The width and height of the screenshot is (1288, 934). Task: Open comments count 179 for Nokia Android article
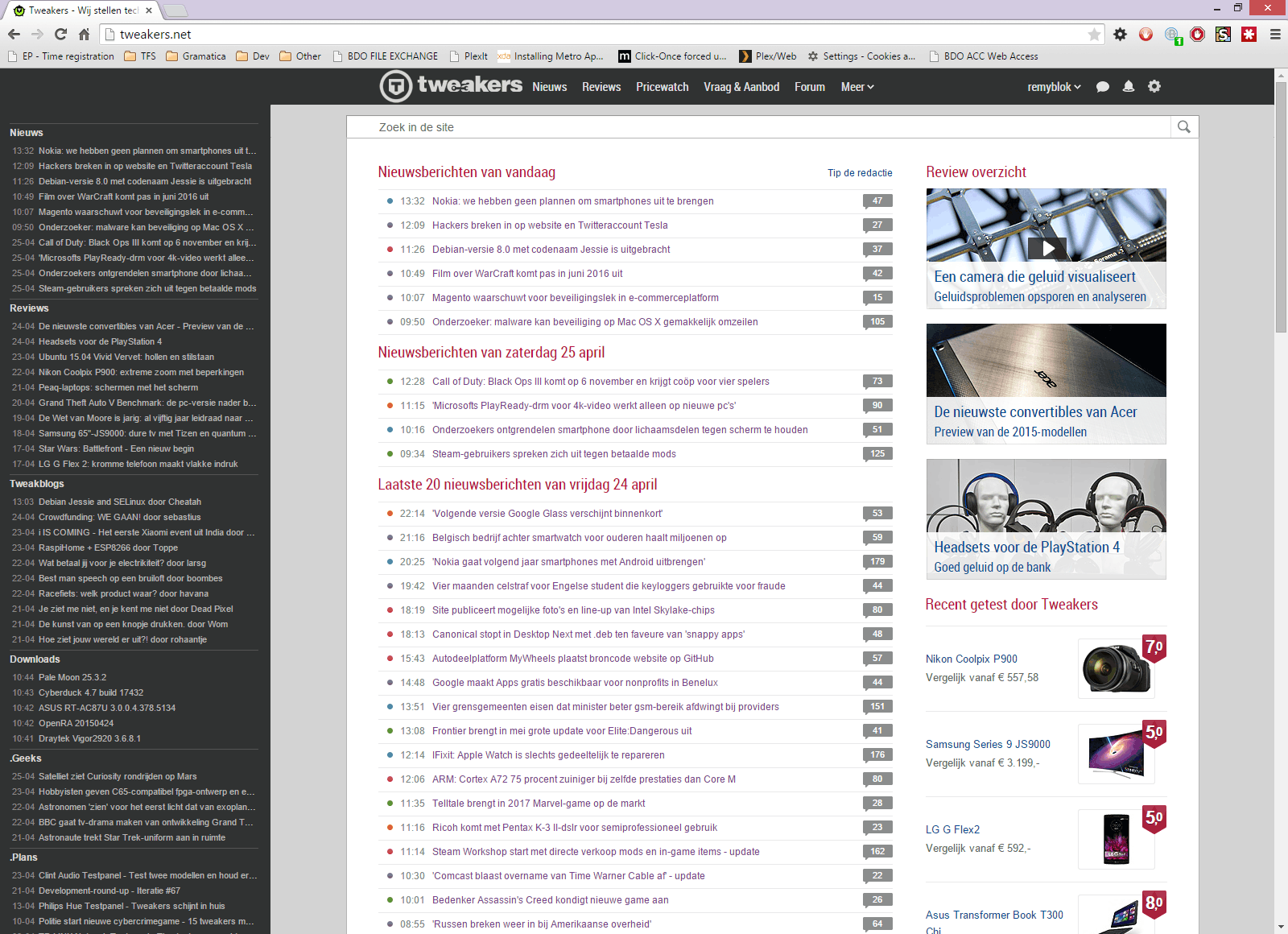pos(877,562)
